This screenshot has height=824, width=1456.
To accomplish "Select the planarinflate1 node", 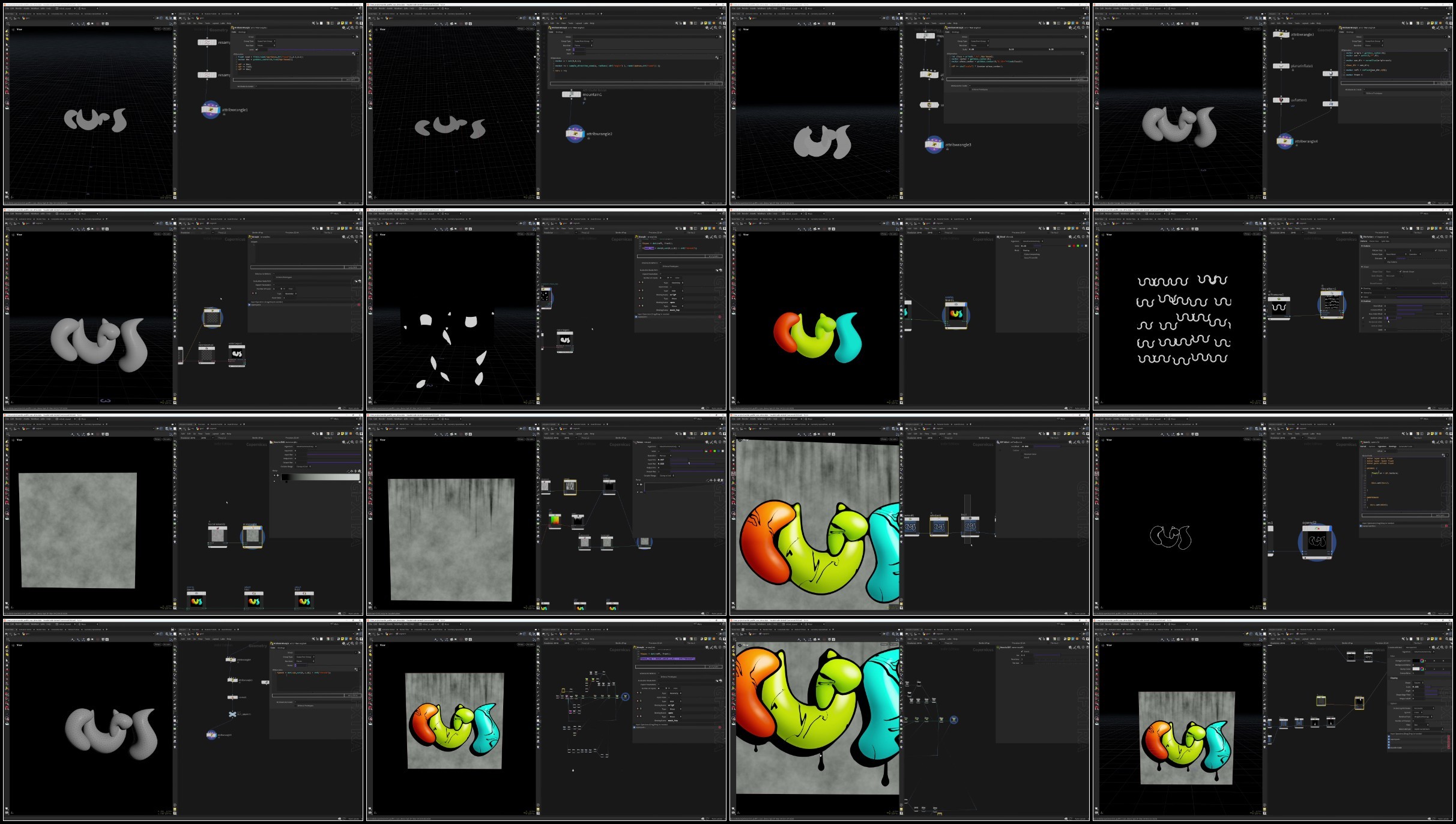I will click(1281, 66).
